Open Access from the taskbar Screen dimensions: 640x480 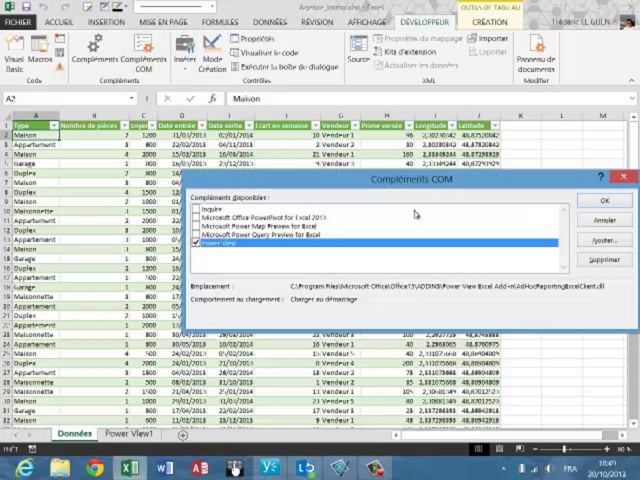tap(200, 468)
